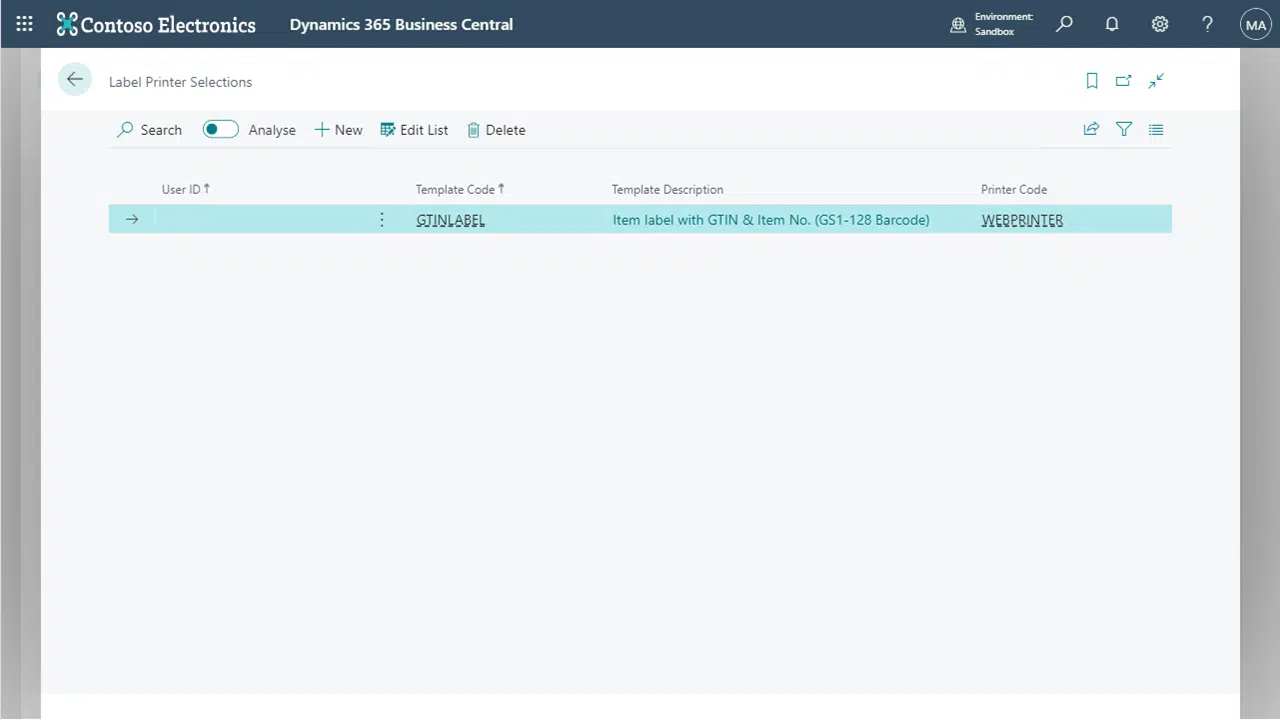Click the New action to add a row

[x=338, y=129]
